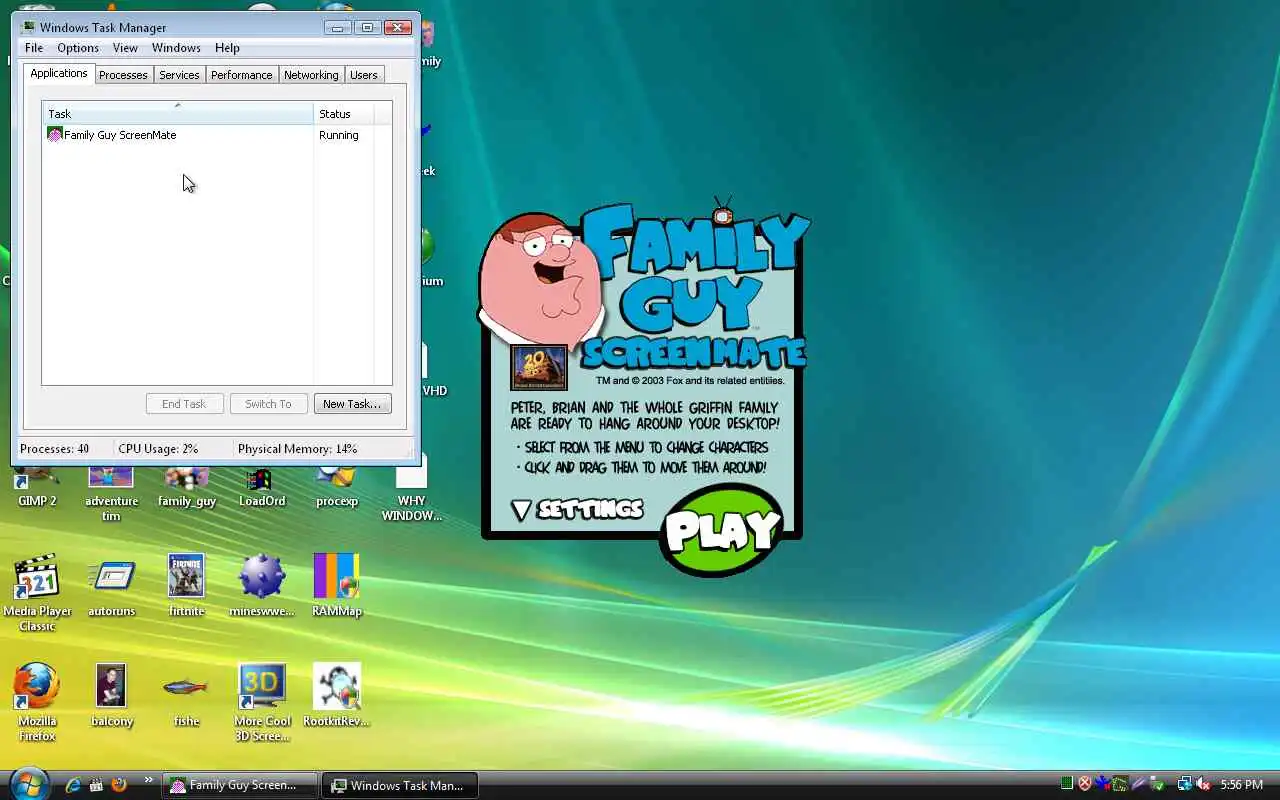Viewport: 1280px width, 800px height.
Task: Click the mineswwe... mine icon
Action: [262, 586]
